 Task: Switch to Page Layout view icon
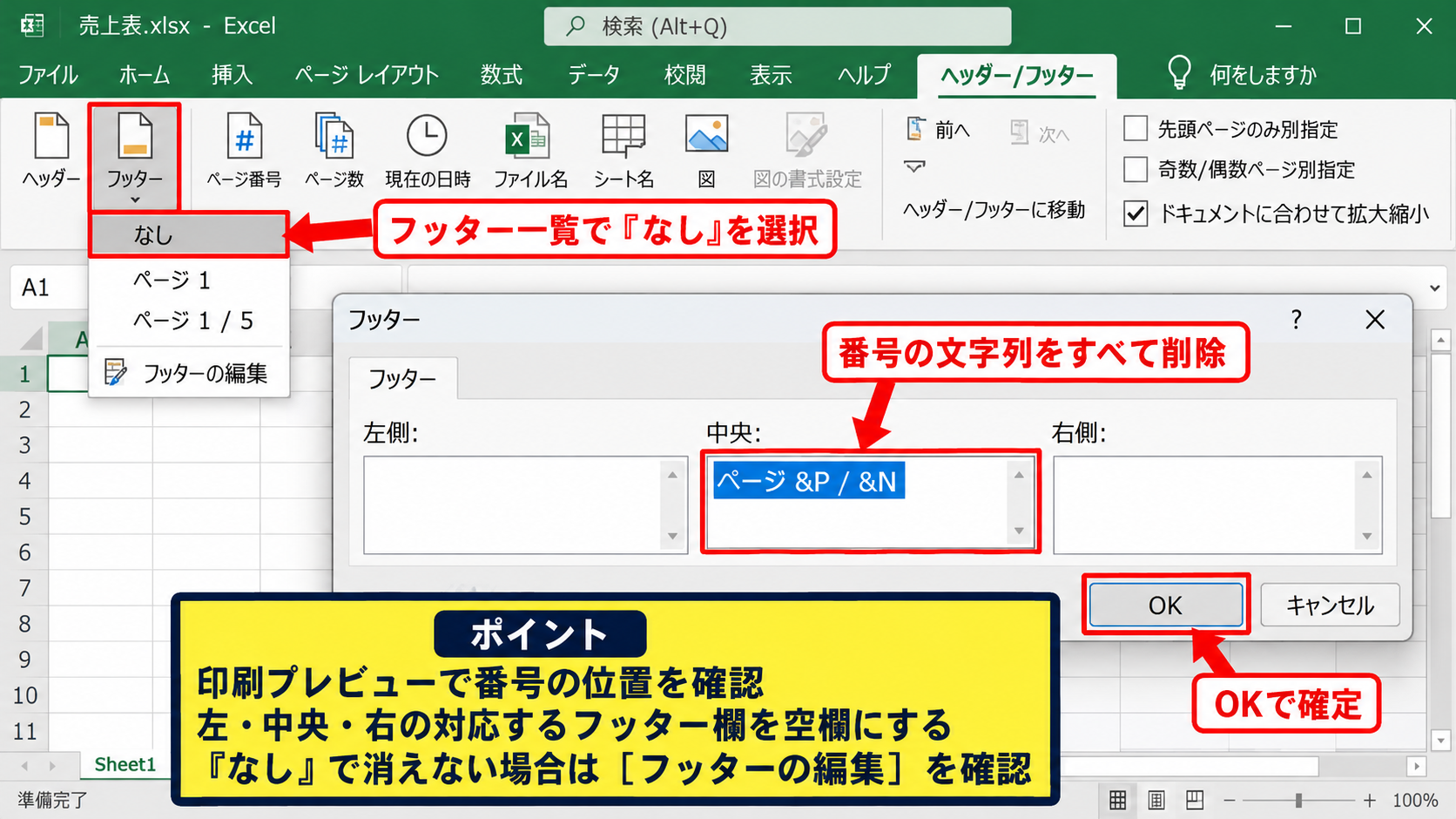click(x=1156, y=800)
